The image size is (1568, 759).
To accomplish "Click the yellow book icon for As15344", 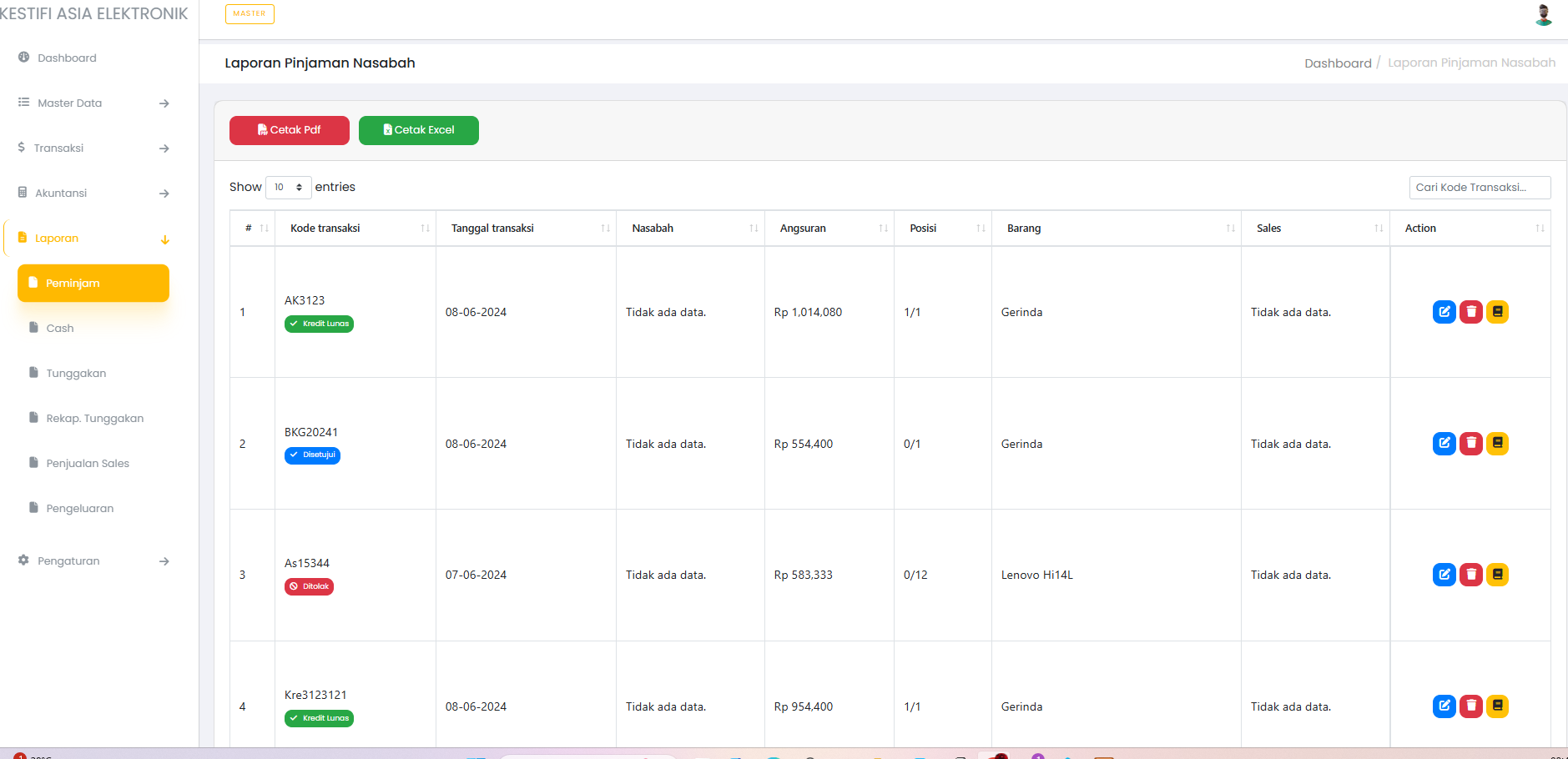I will click(x=1497, y=575).
